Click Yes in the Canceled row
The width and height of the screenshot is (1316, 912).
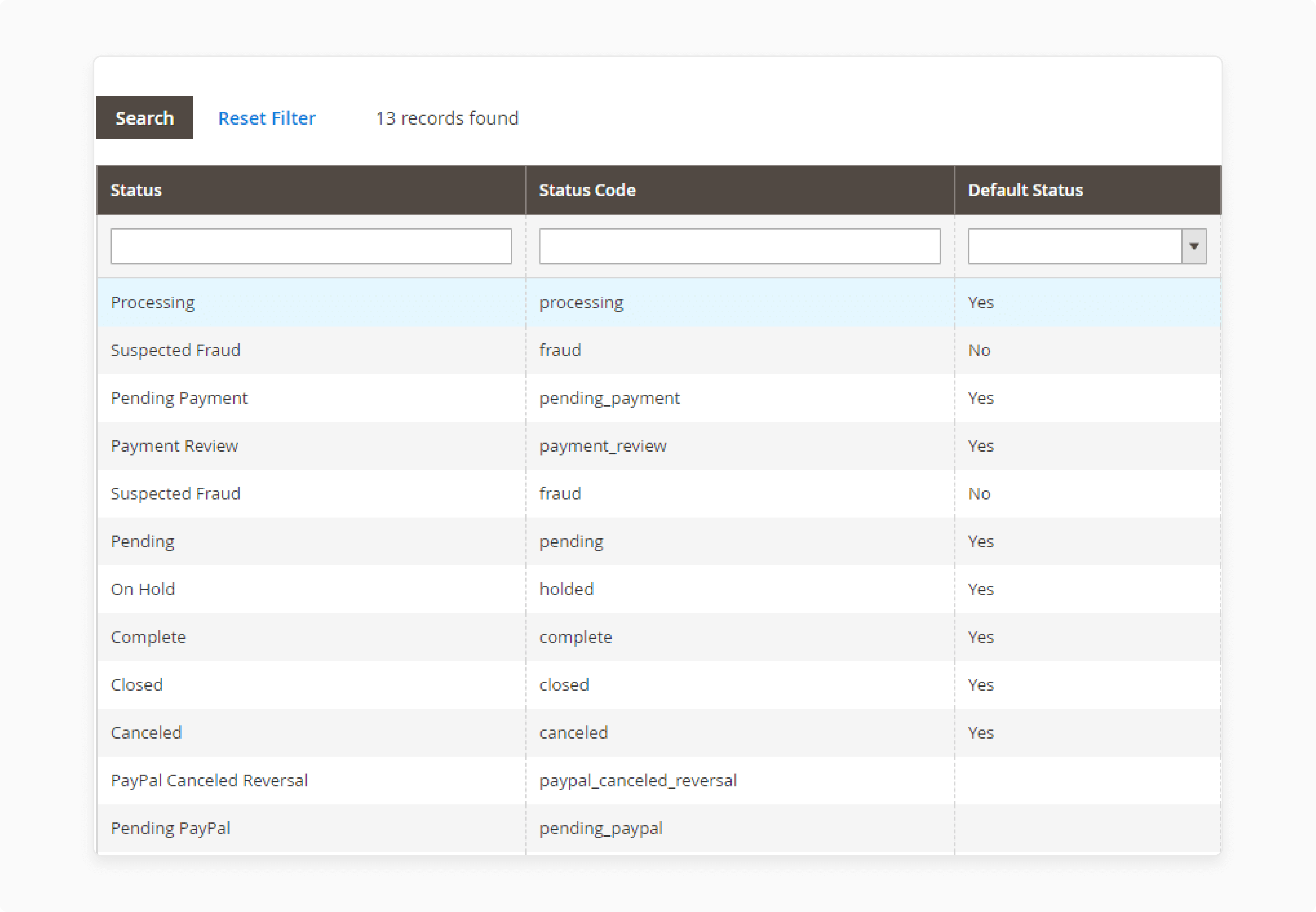981,733
